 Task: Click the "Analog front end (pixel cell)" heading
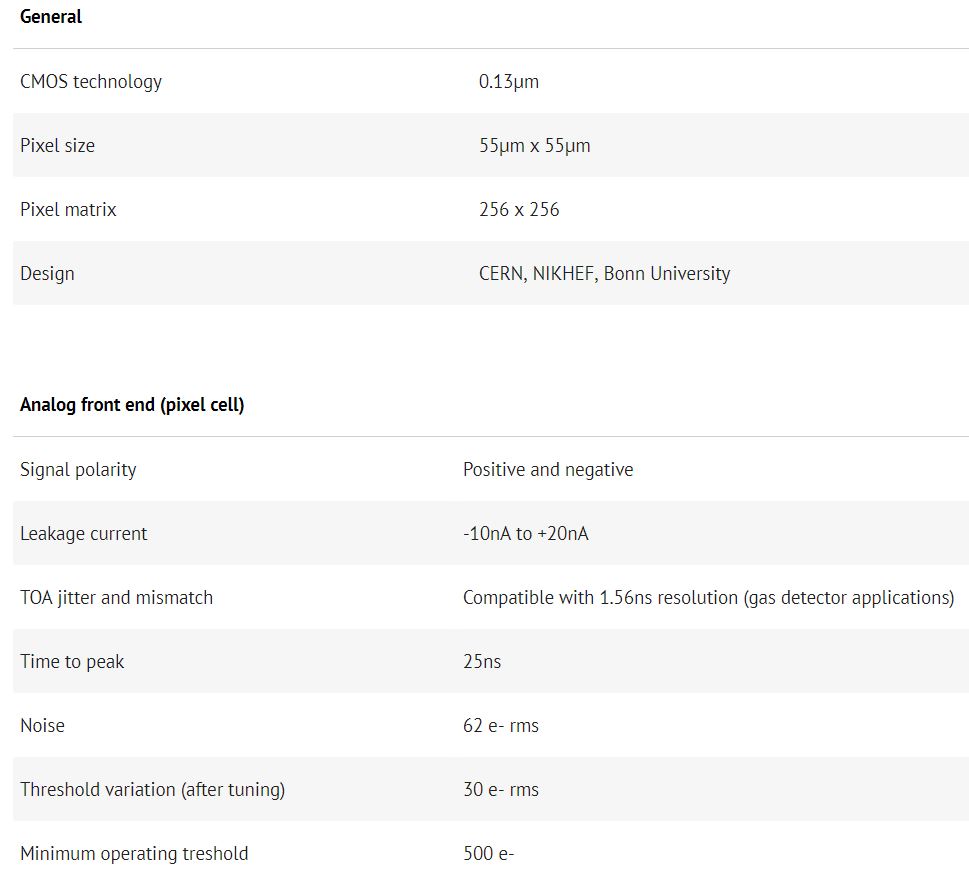pyautogui.click(x=132, y=405)
